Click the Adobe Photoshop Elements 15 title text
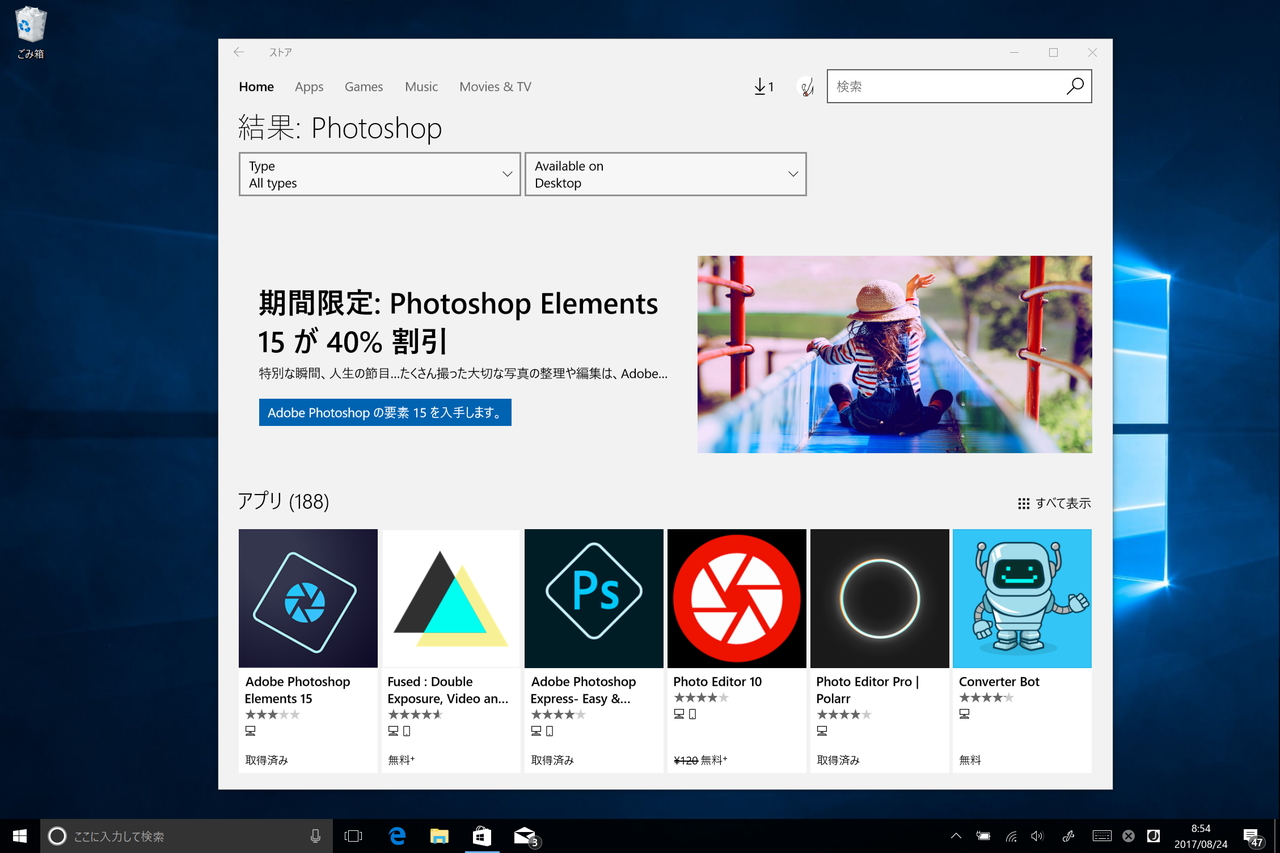 (297, 690)
